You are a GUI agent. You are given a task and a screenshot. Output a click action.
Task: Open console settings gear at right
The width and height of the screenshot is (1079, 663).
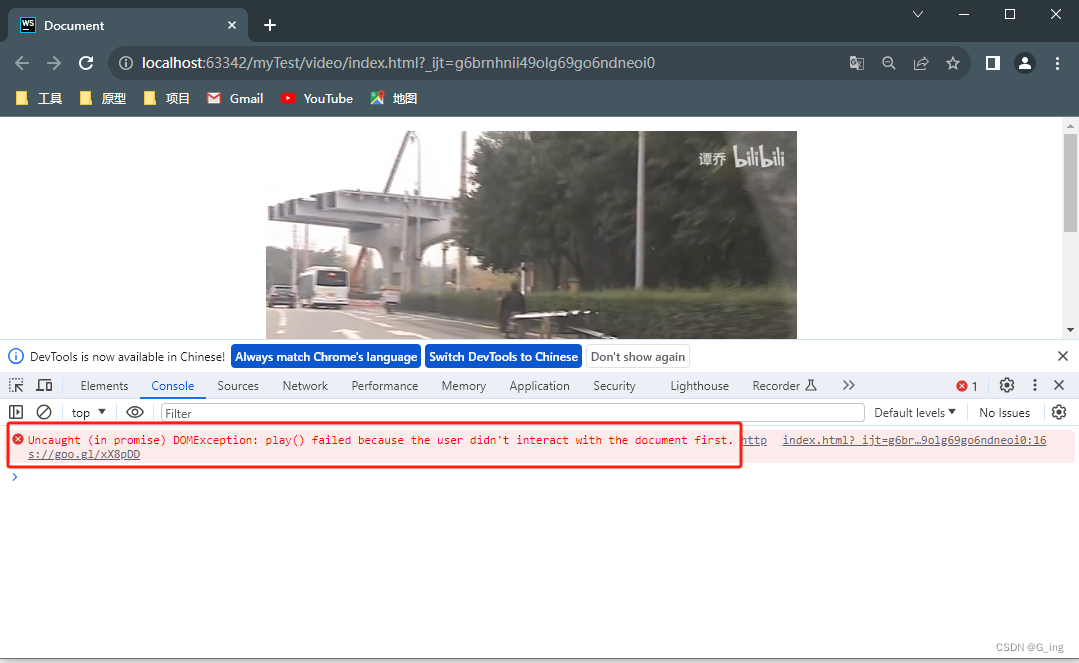pos(1059,412)
